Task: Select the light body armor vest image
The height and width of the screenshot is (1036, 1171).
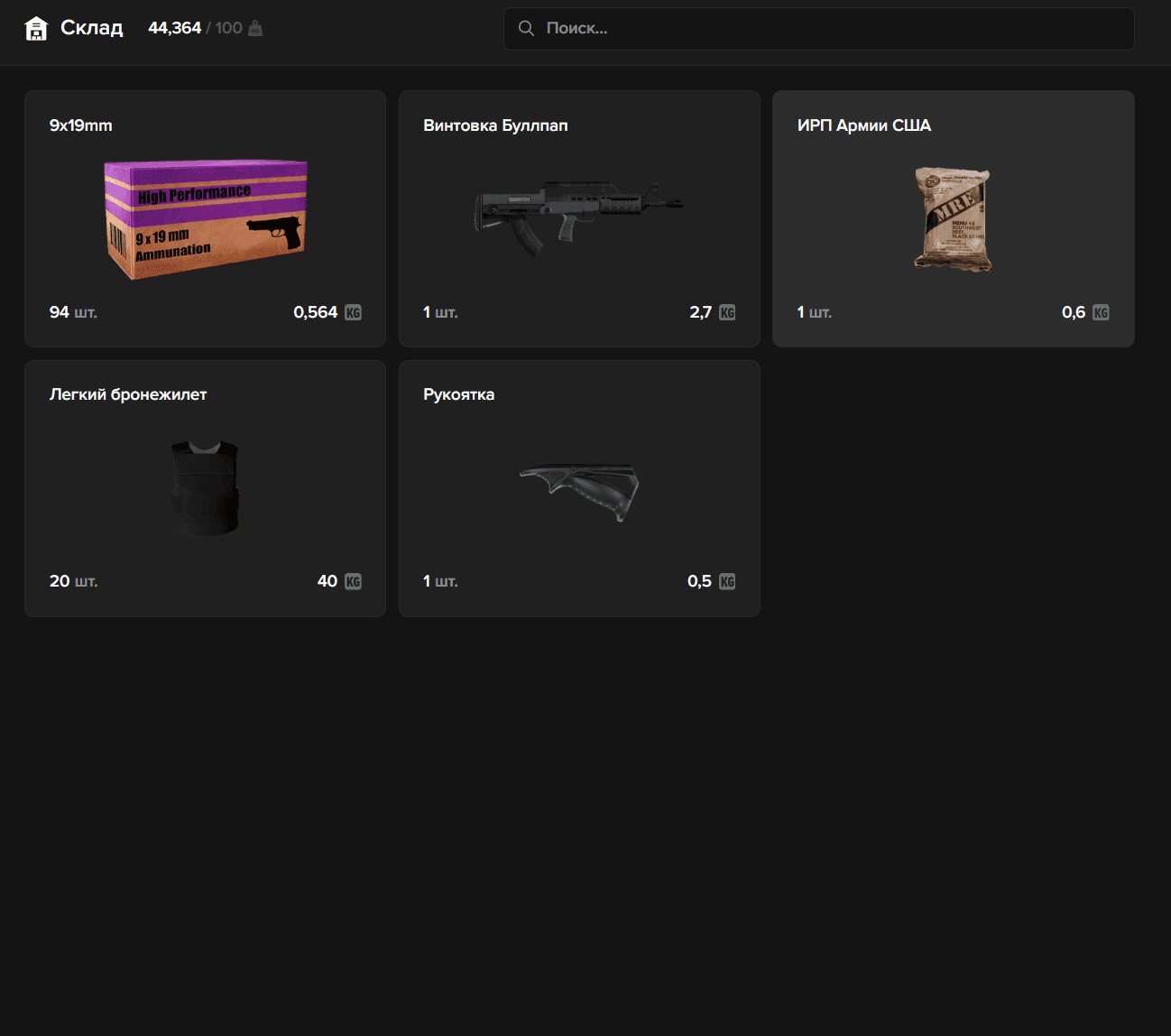Action: click(205, 487)
